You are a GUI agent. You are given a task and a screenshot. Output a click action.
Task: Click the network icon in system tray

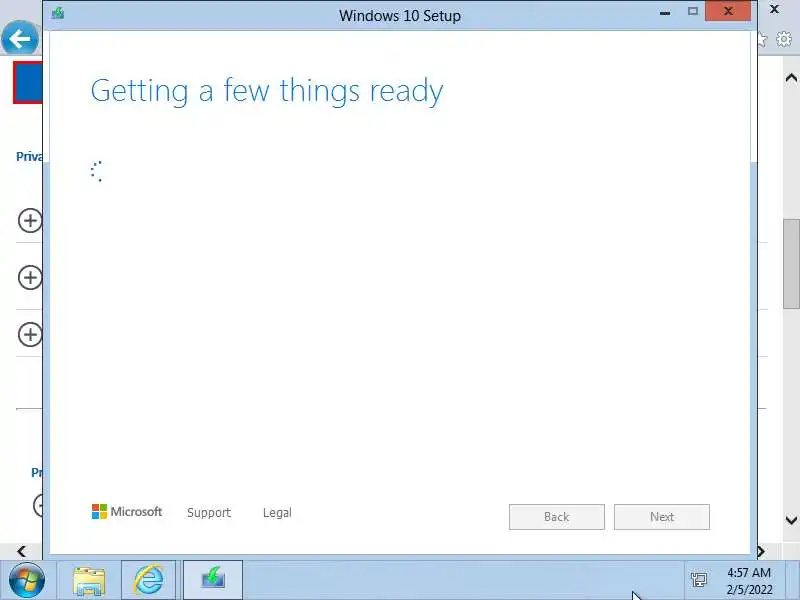click(x=699, y=580)
